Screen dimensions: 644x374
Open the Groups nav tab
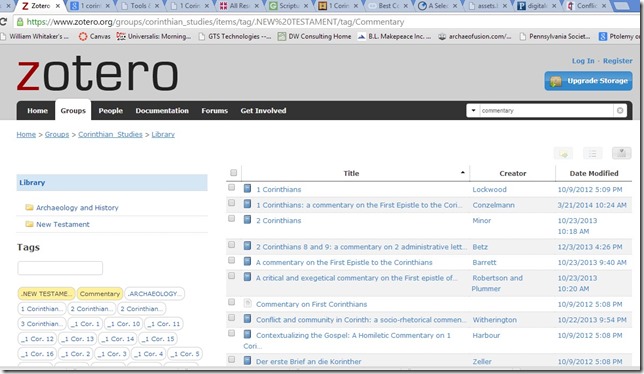73,111
